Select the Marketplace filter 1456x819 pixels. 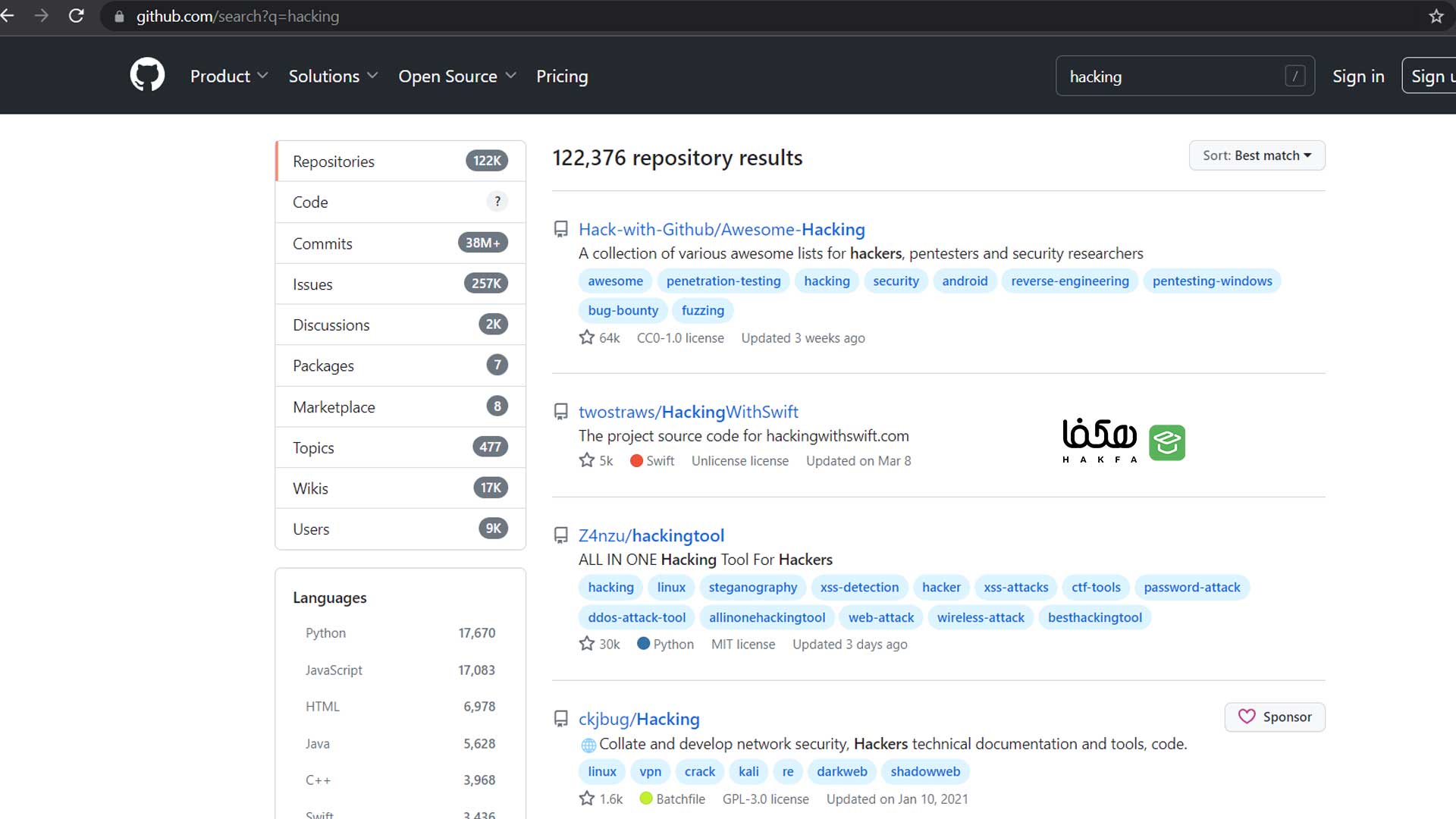(x=400, y=406)
